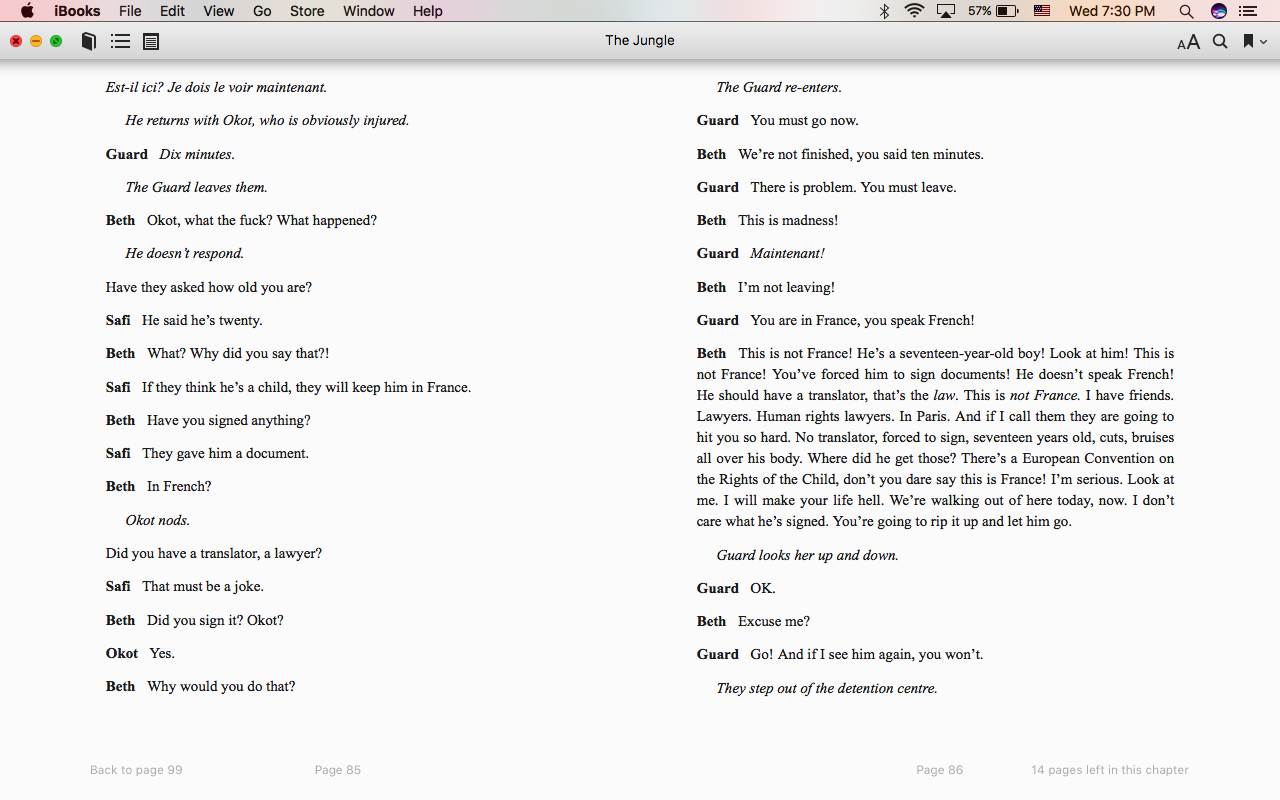Click the "Page 85" footer label
Screen dimensions: 1280x800
[x=338, y=770]
